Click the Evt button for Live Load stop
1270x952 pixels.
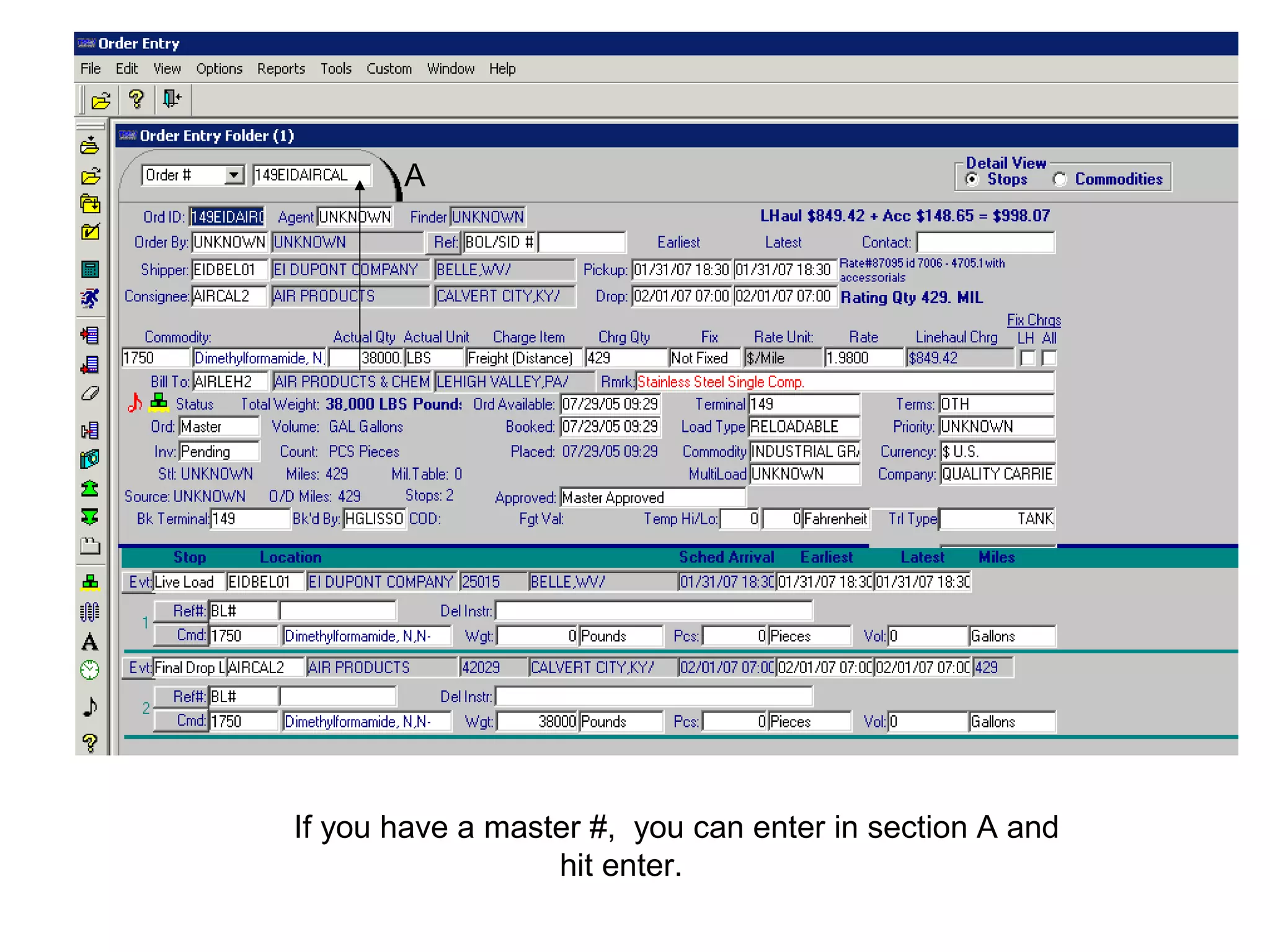point(138,582)
